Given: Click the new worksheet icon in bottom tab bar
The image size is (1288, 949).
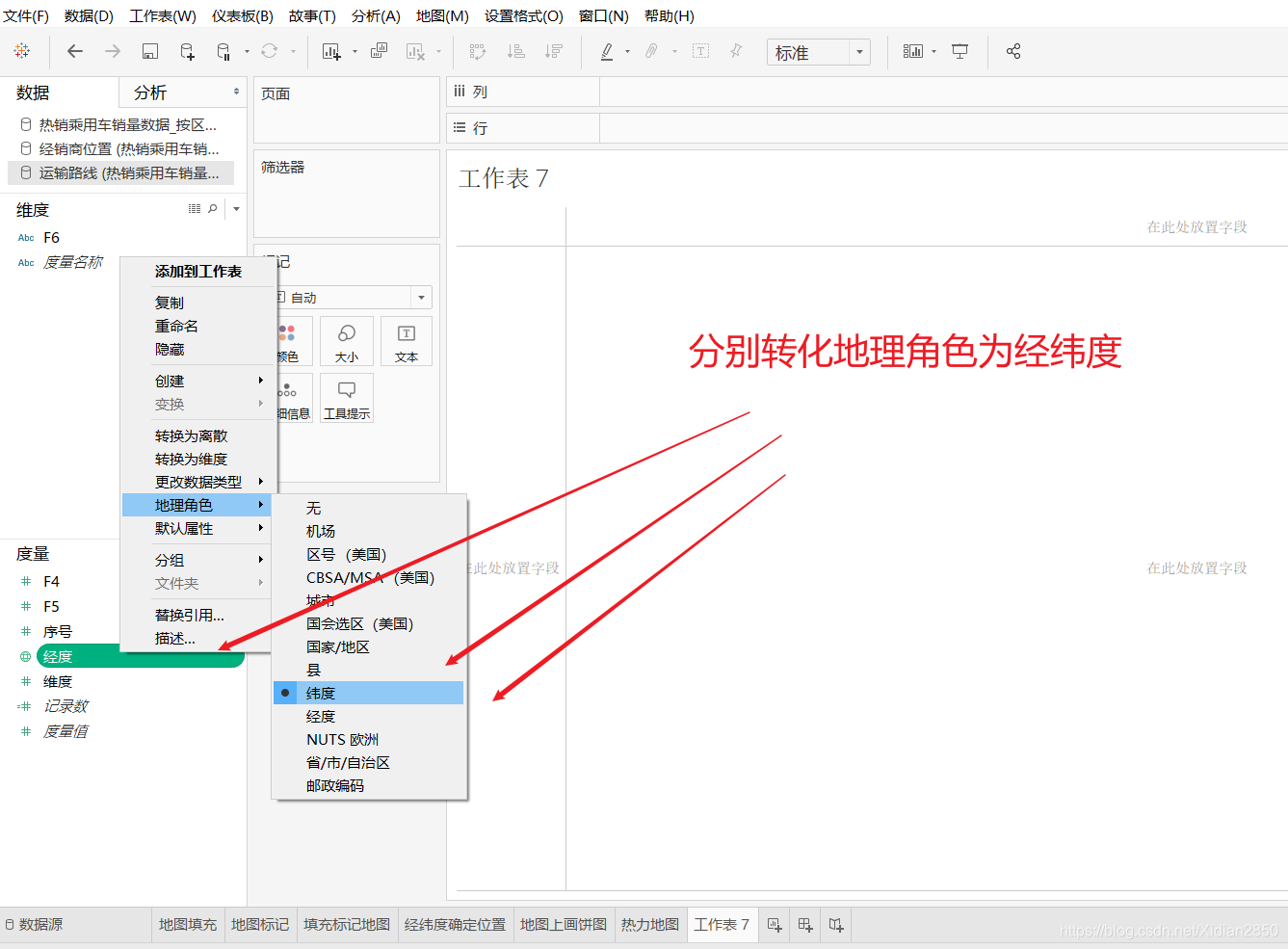Looking at the screenshot, I should click(775, 925).
